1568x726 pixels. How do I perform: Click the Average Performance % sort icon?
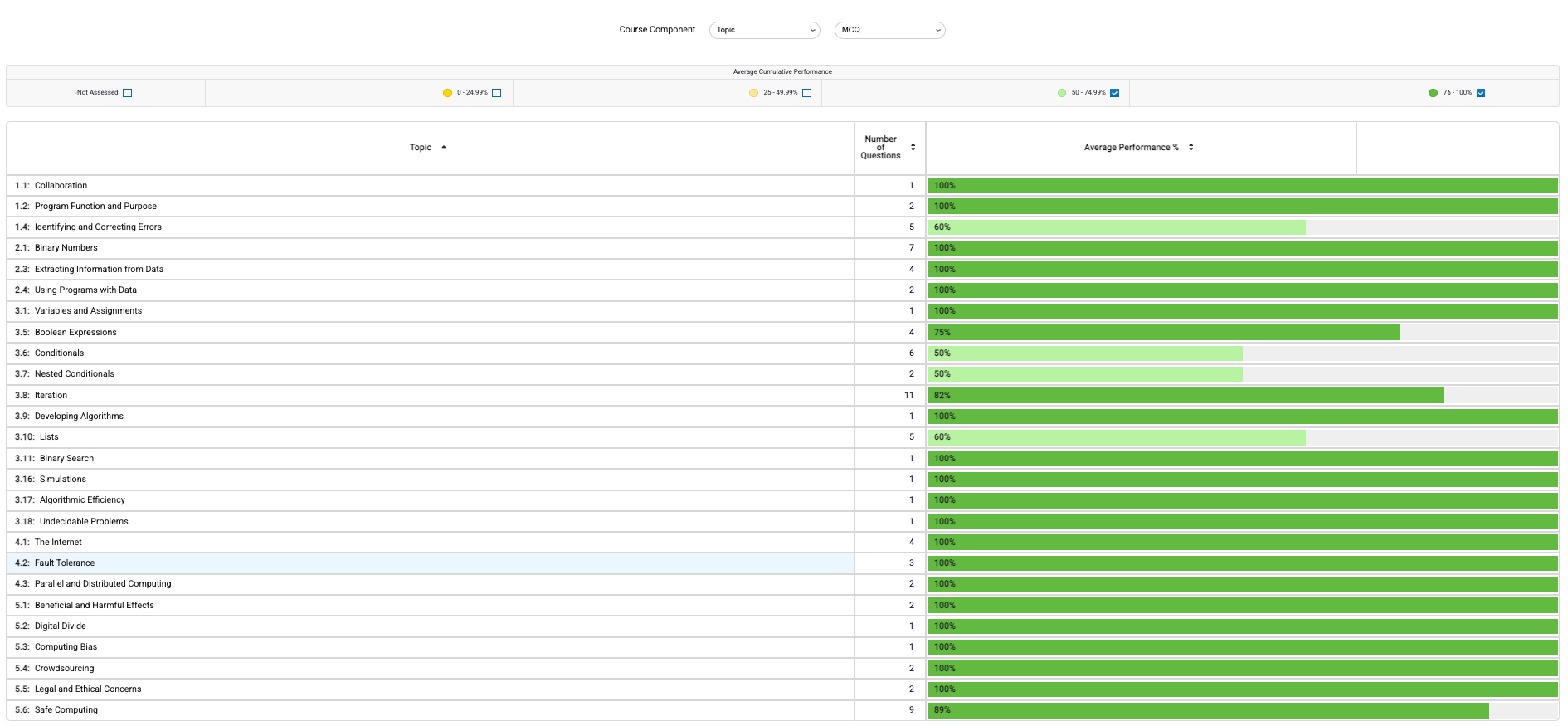point(1191,148)
